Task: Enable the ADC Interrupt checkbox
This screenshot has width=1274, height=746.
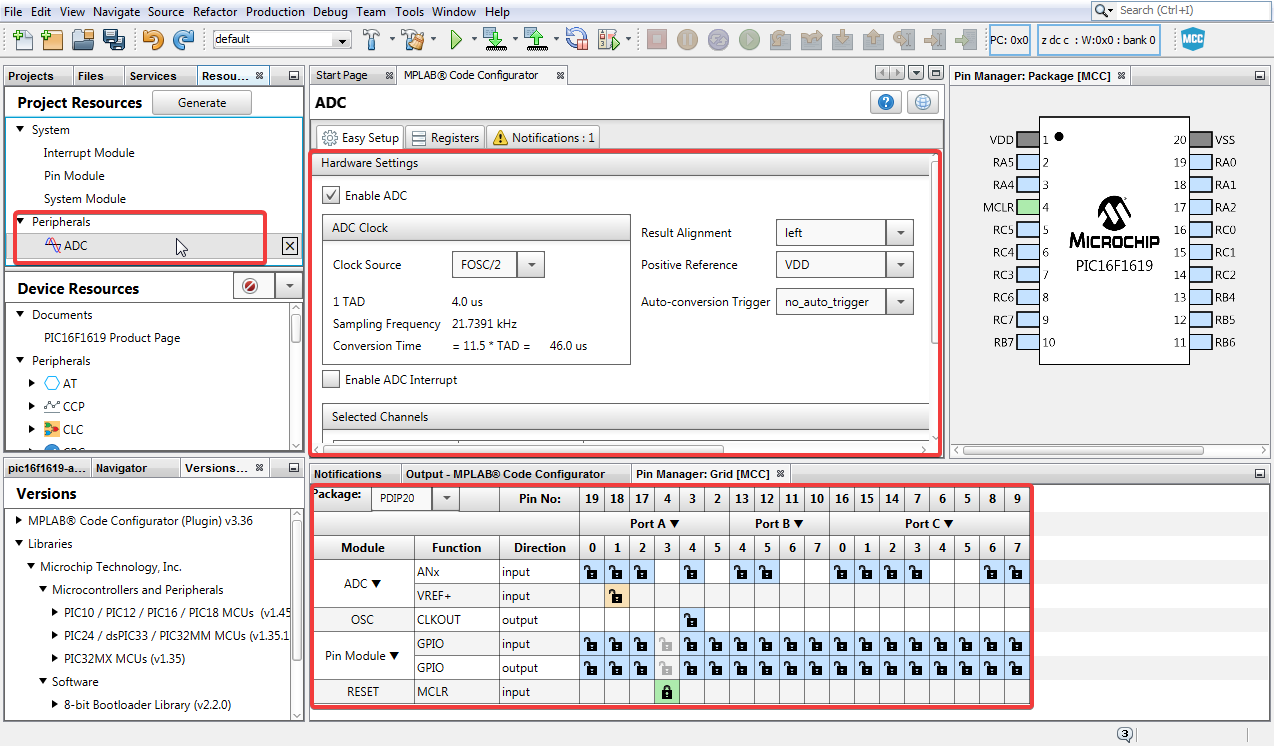Action: click(331, 378)
